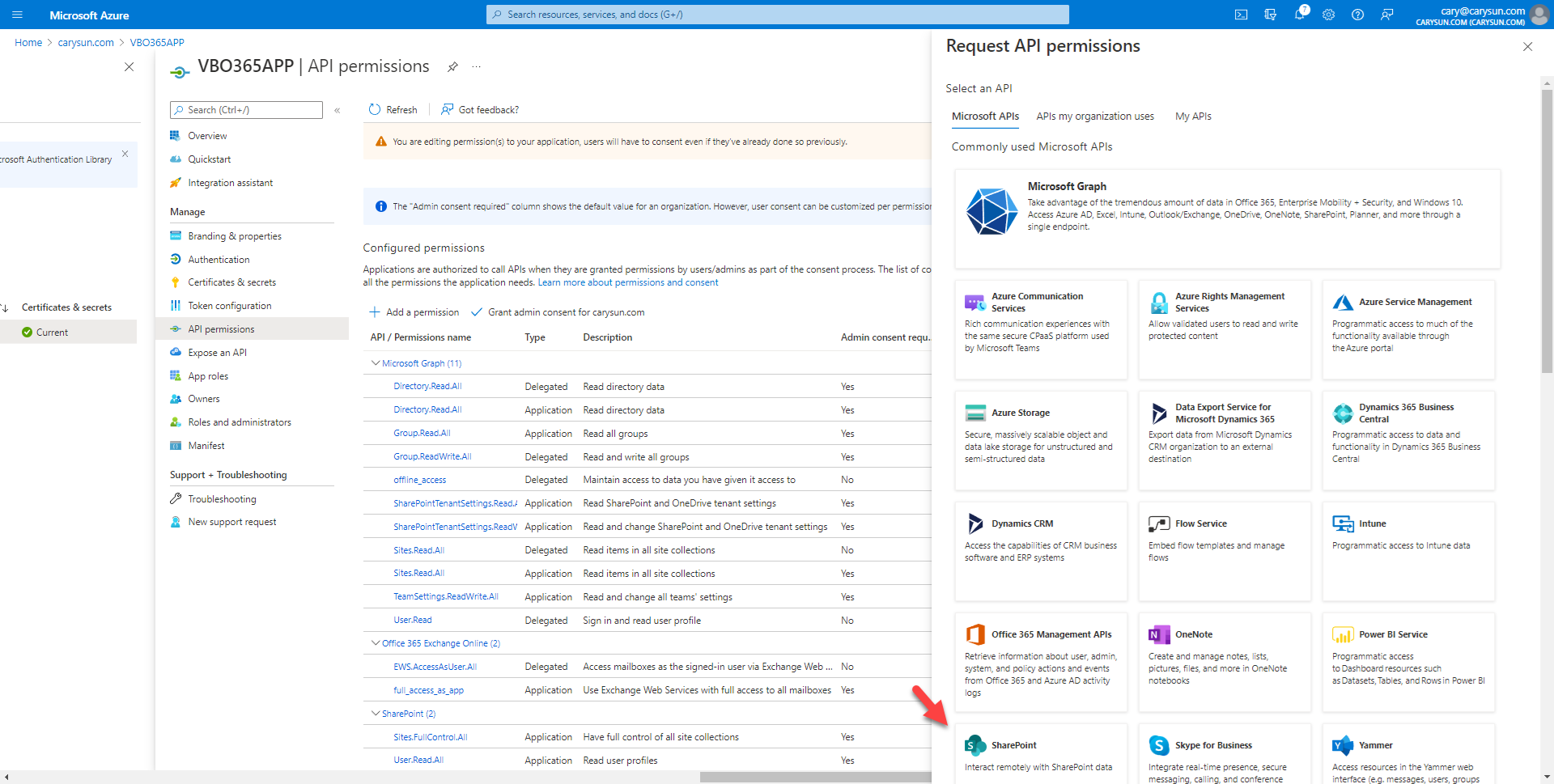This screenshot has width=1554, height=784.
Task: Open the account avatar menu
Action: (1539, 15)
